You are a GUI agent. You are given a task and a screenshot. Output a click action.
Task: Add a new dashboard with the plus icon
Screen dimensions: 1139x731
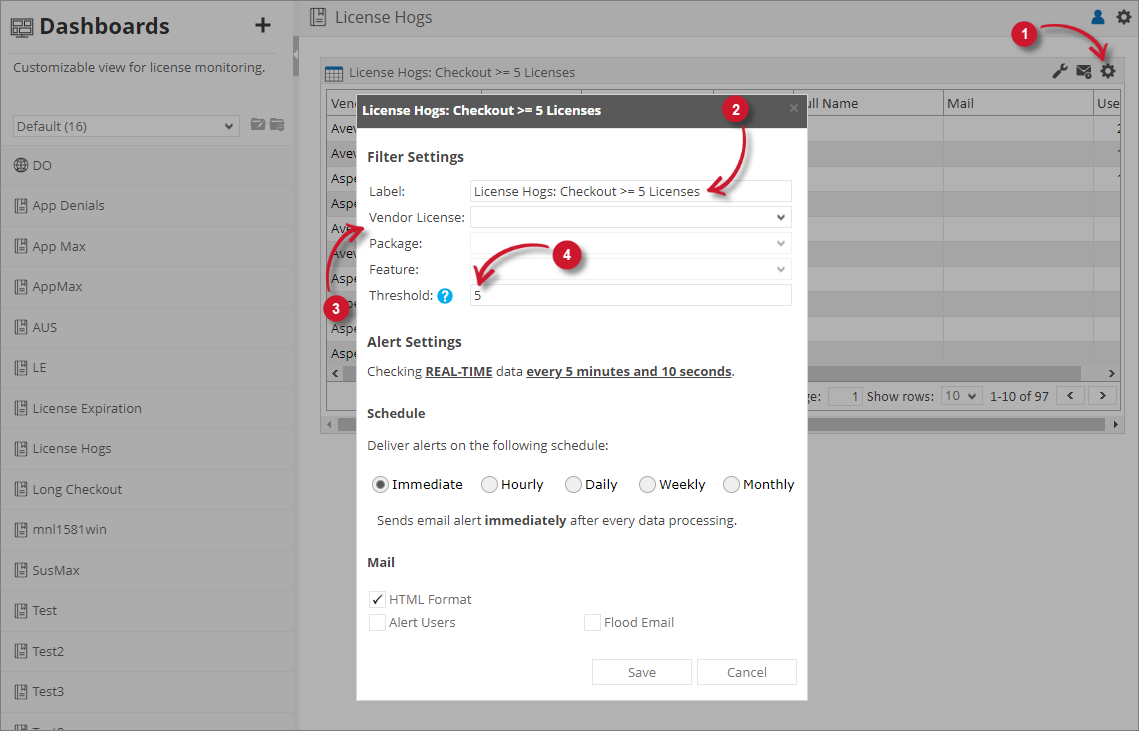pos(263,25)
